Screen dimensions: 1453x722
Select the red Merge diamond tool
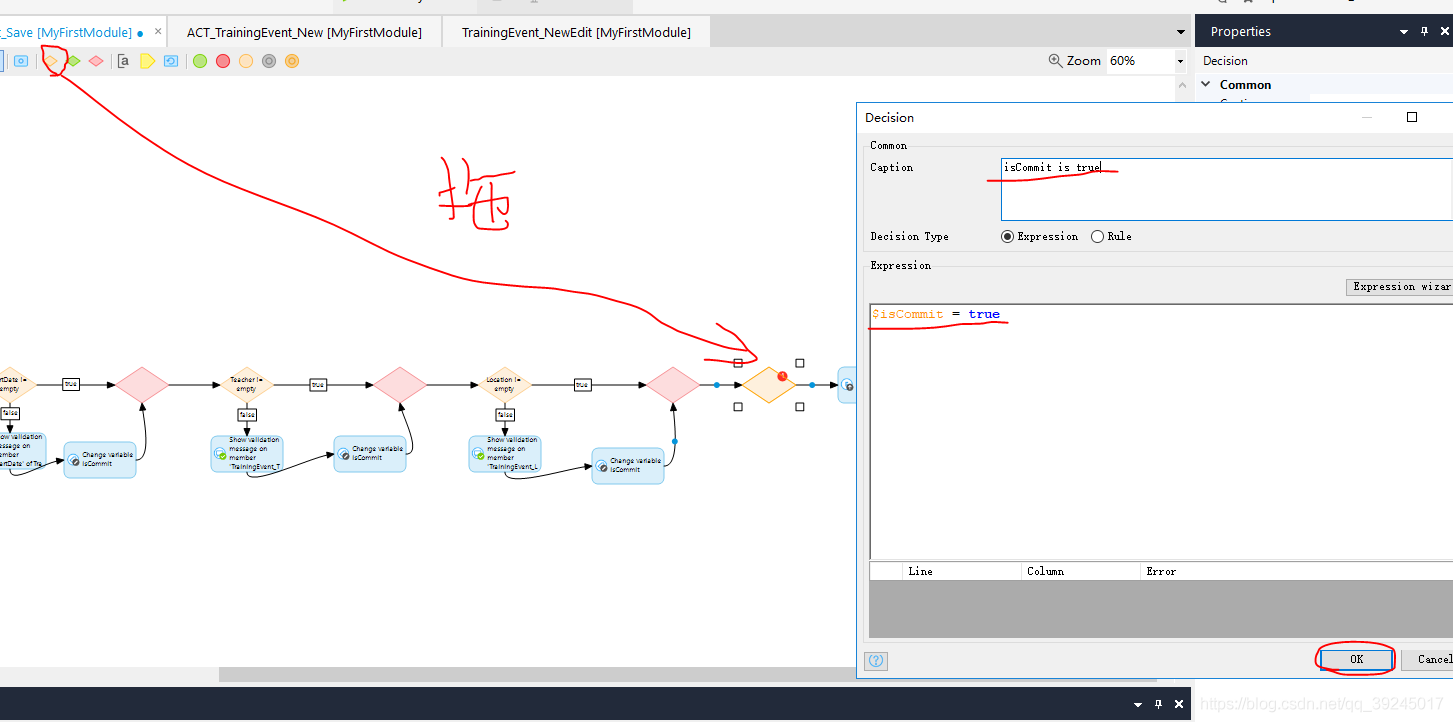tap(96, 61)
